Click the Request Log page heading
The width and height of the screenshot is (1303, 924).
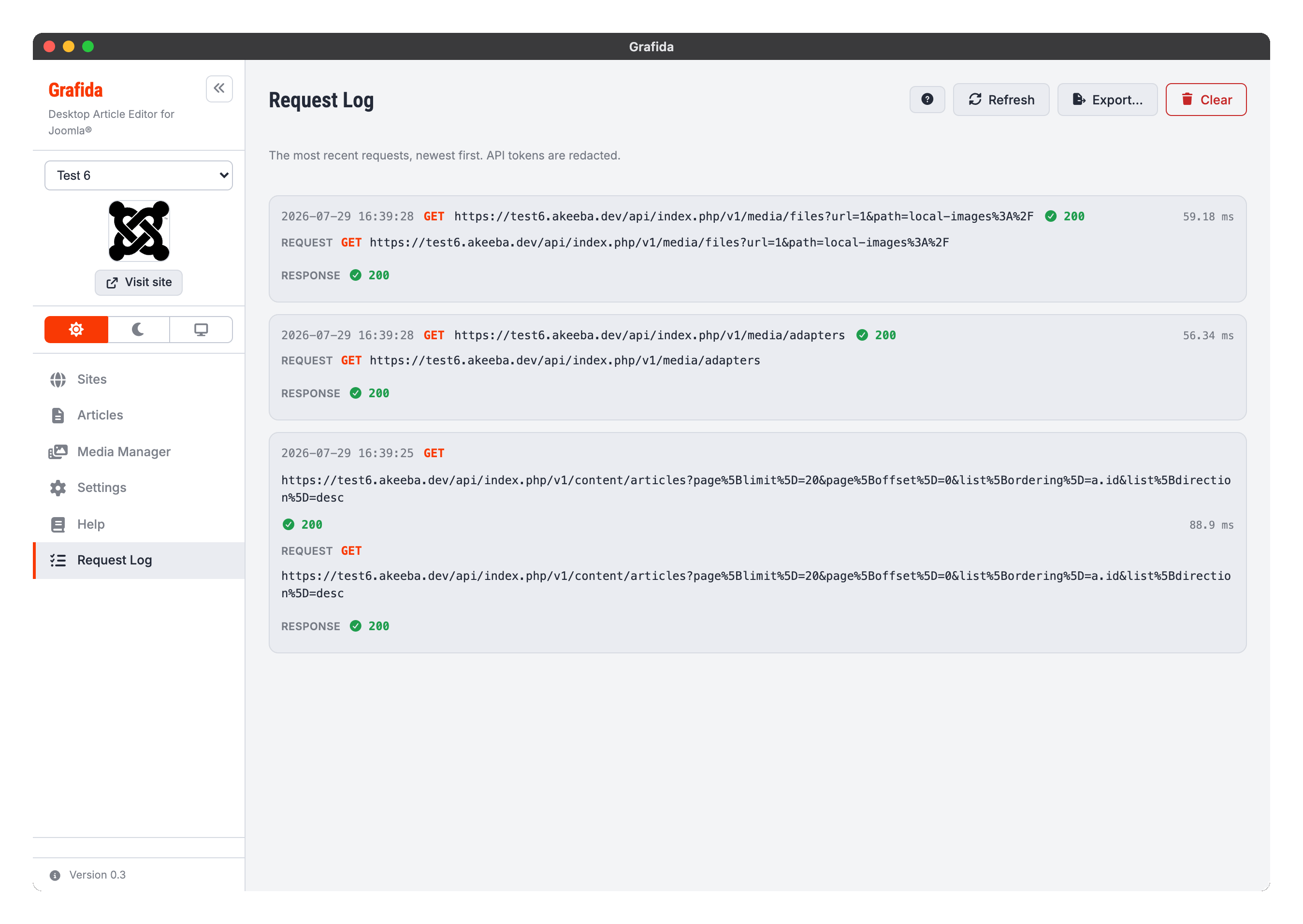pos(321,100)
